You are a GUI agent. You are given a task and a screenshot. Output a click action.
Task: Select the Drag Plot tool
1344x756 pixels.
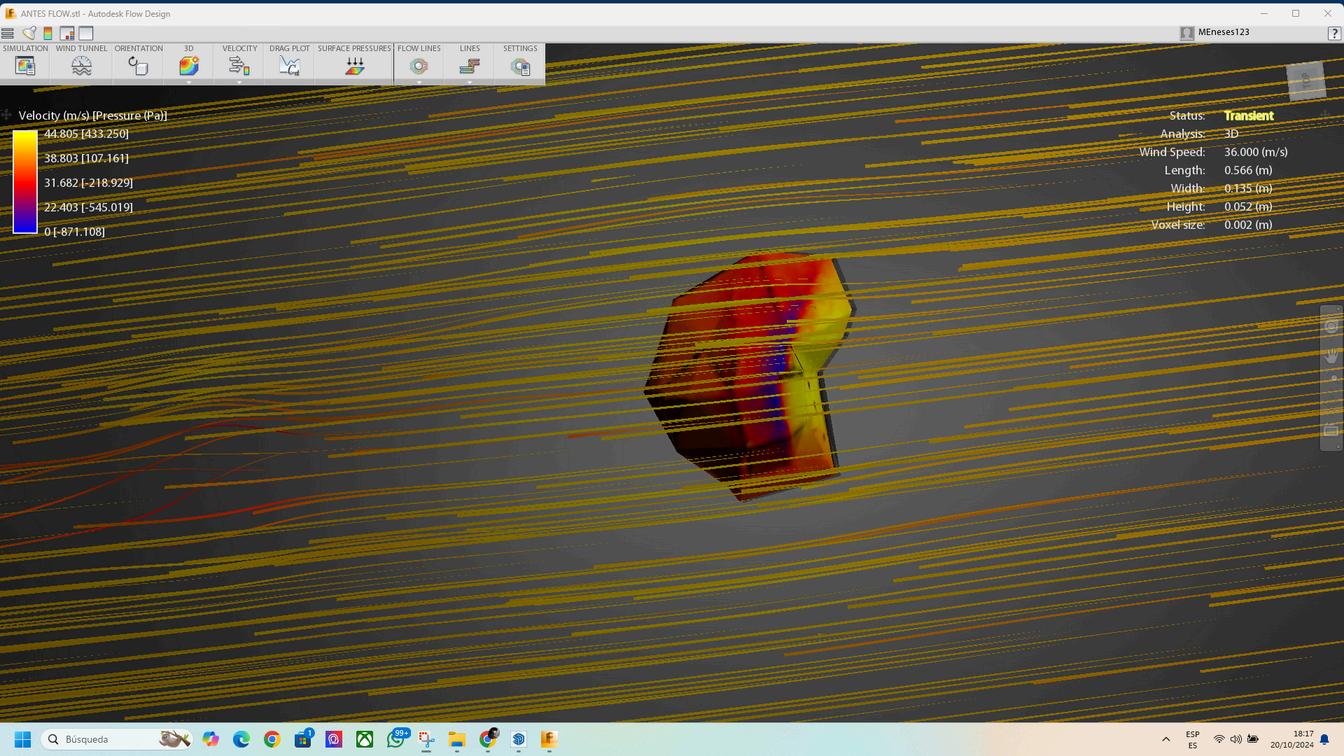[289, 66]
